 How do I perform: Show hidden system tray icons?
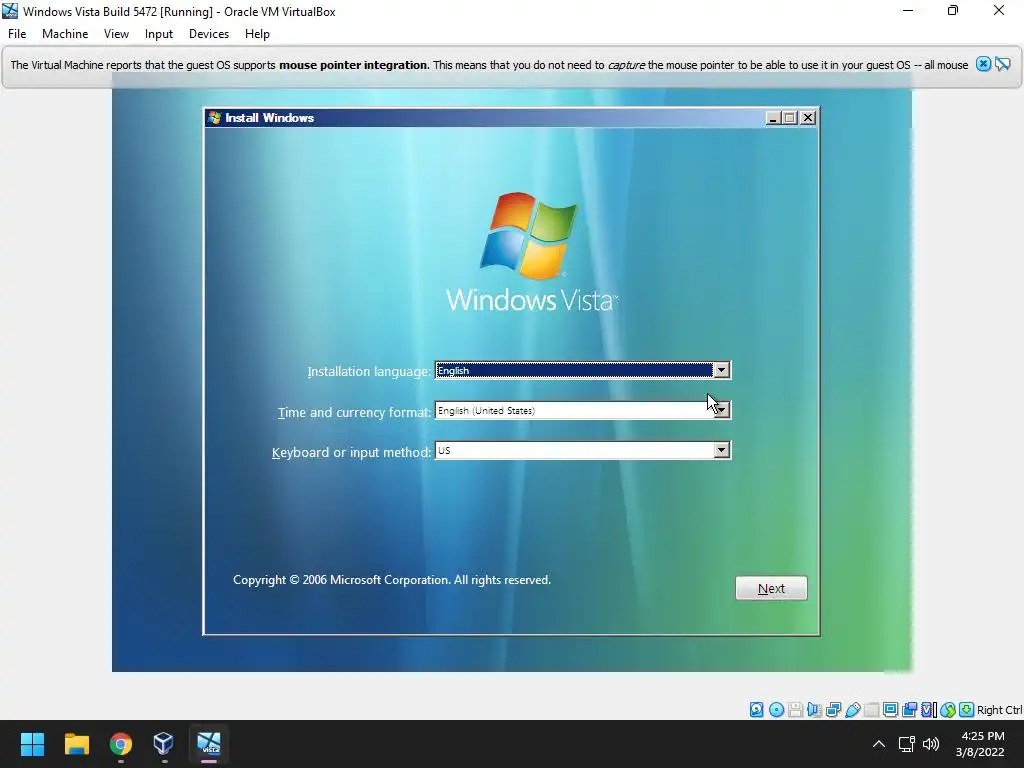pyautogui.click(x=879, y=744)
